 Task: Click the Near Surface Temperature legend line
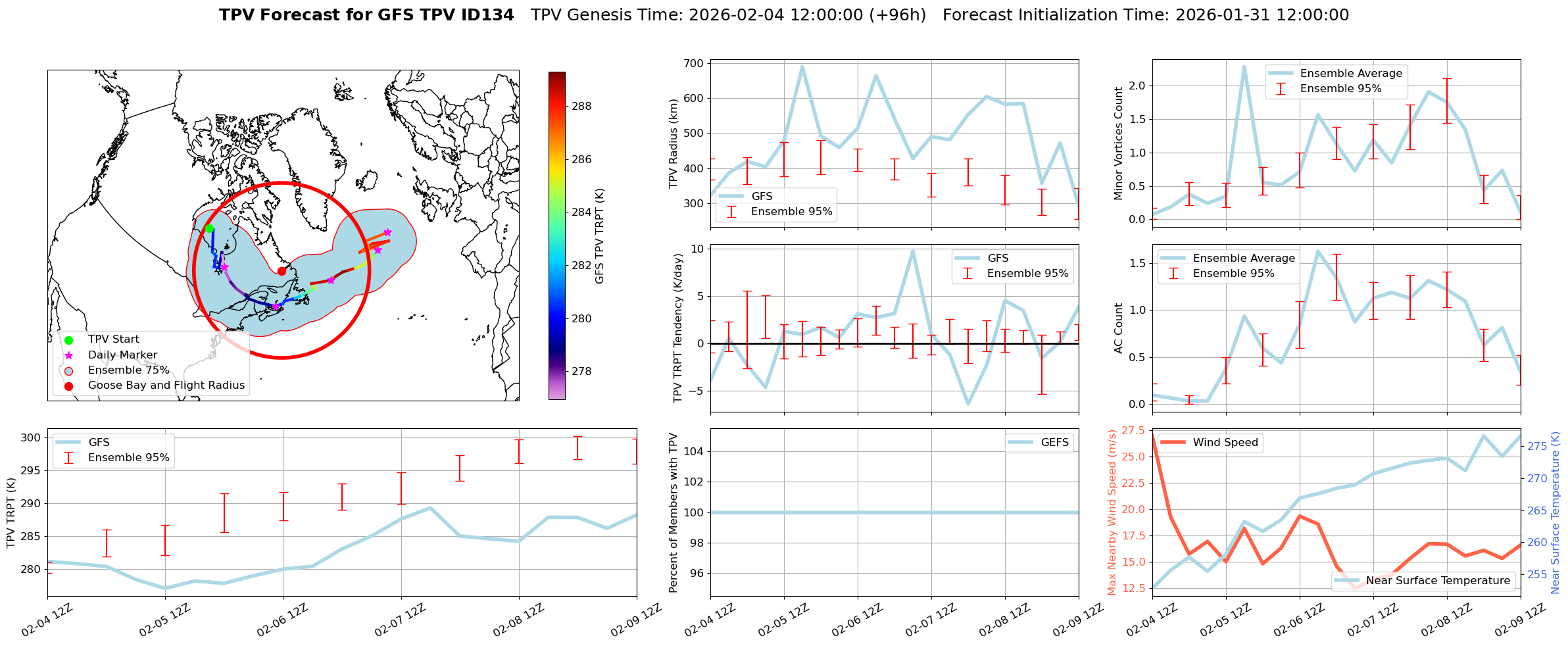1346,581
